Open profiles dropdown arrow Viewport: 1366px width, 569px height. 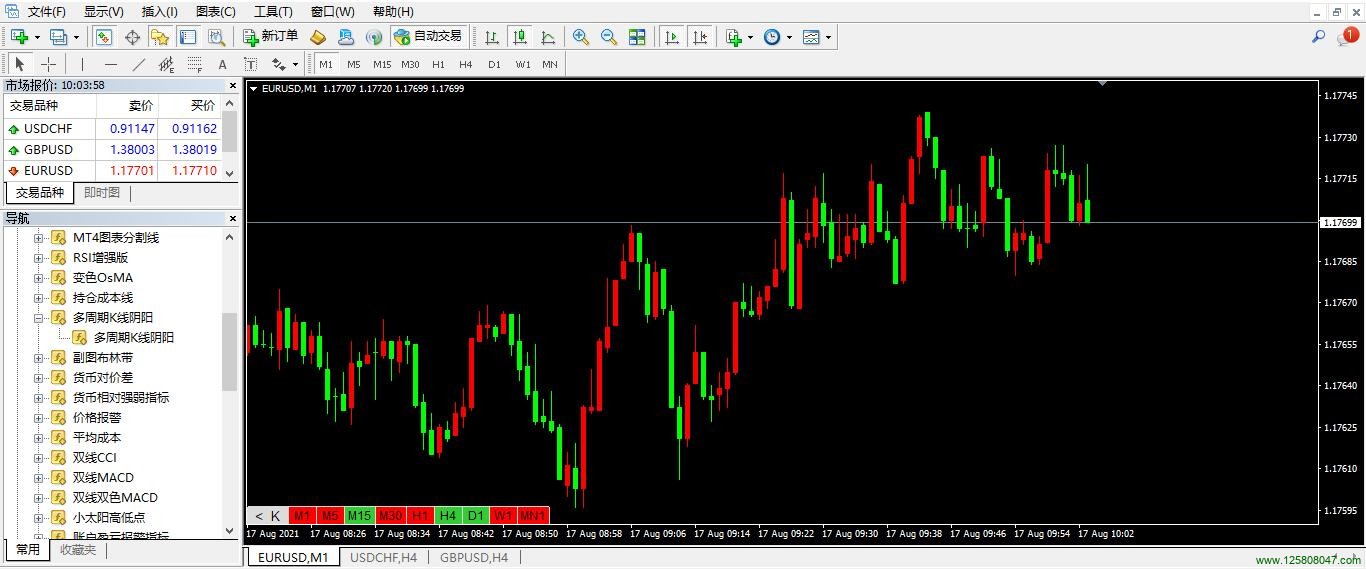[x=76, y=37]
